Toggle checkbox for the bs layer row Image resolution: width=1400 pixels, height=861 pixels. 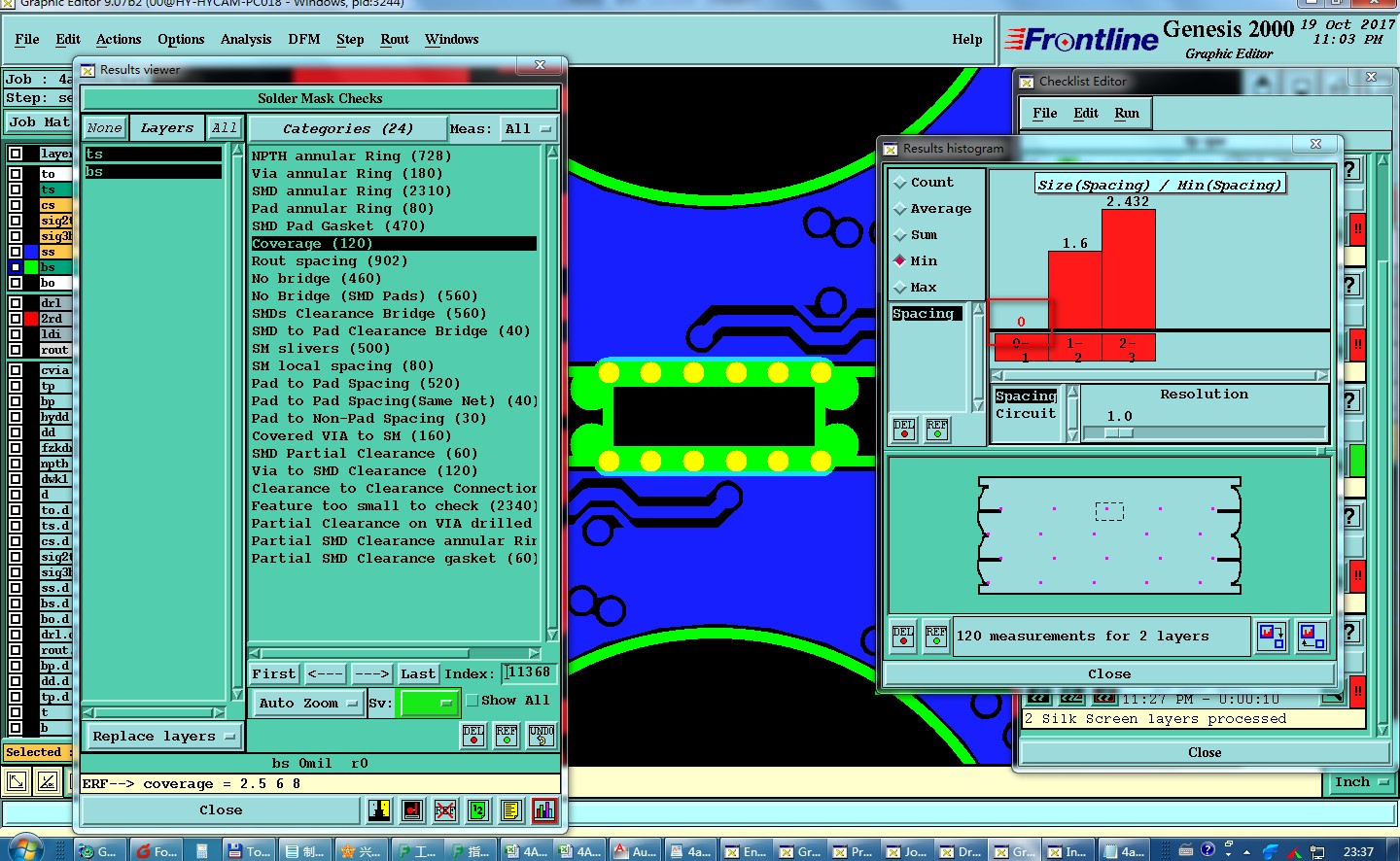16,266
